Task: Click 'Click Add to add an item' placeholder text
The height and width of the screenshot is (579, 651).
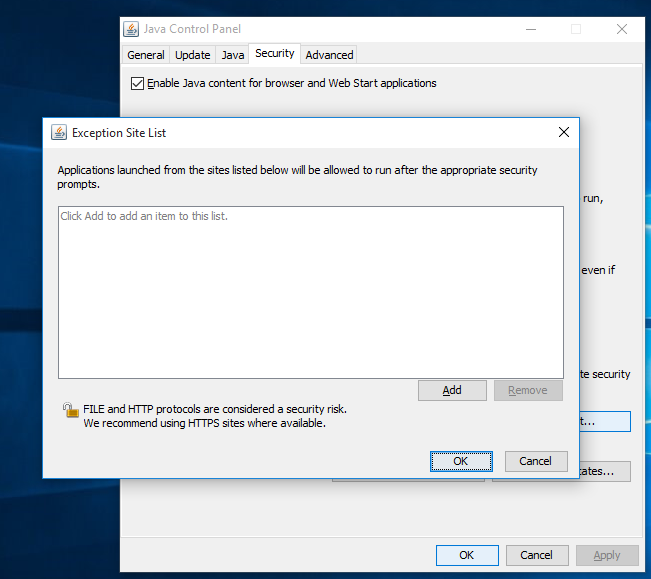Action: [144, 216]
